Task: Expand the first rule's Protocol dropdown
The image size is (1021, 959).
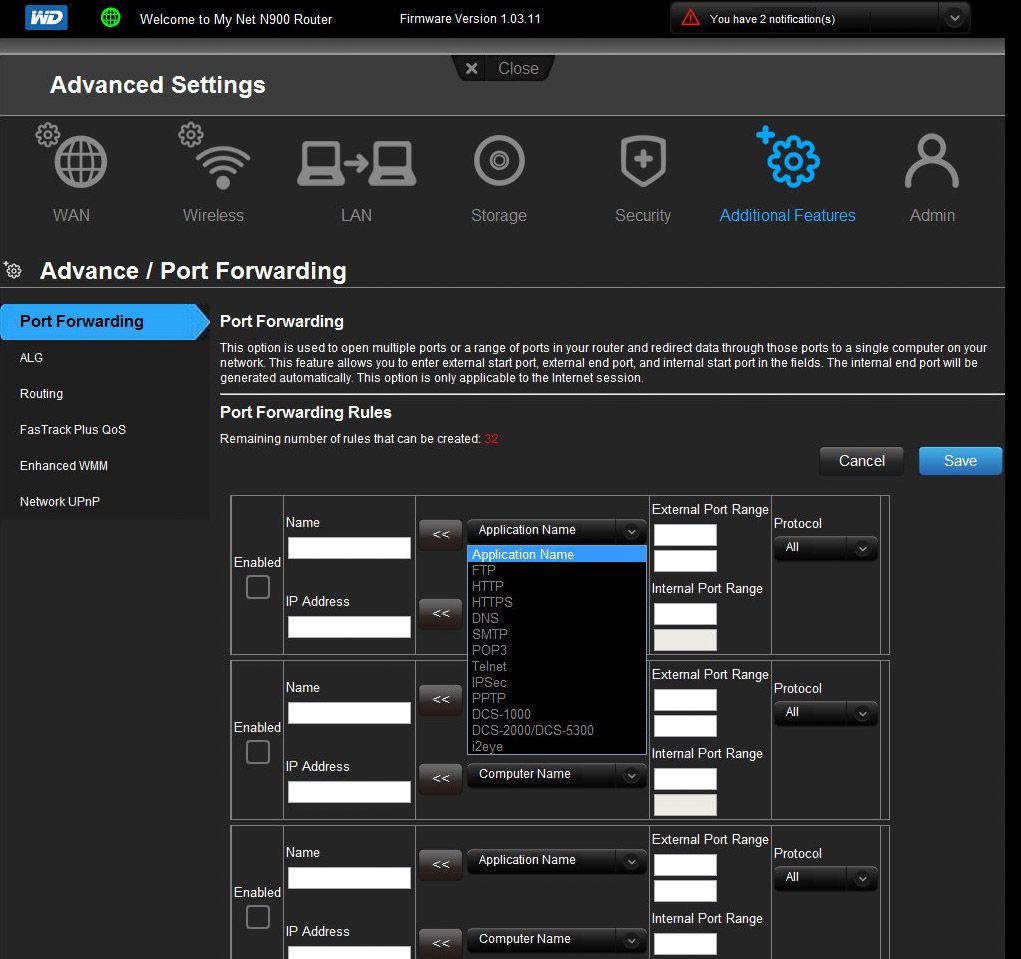Action: [825, 548]
